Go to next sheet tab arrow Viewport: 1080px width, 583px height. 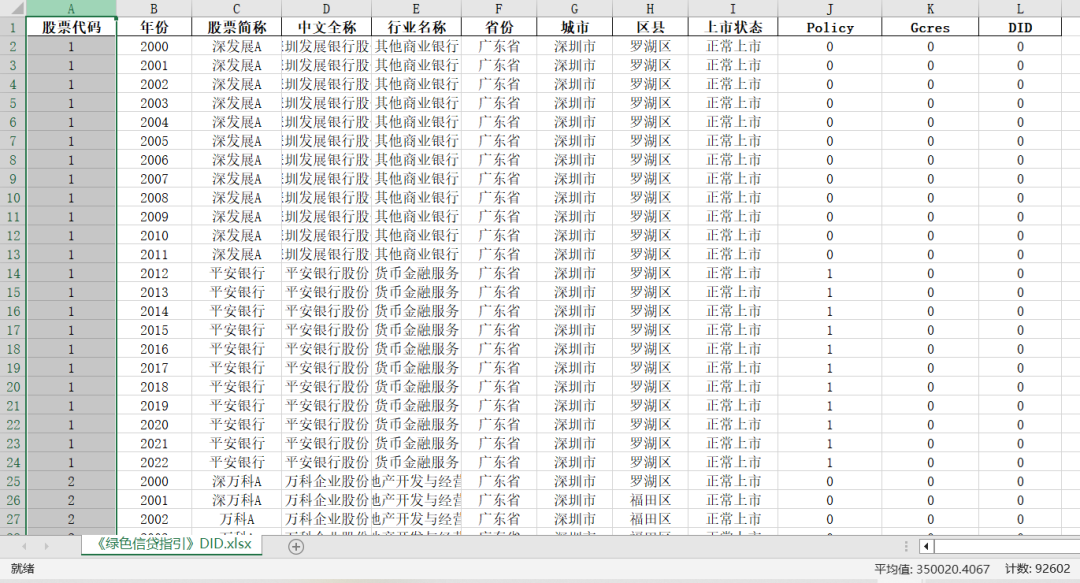[x=47, y=546]
